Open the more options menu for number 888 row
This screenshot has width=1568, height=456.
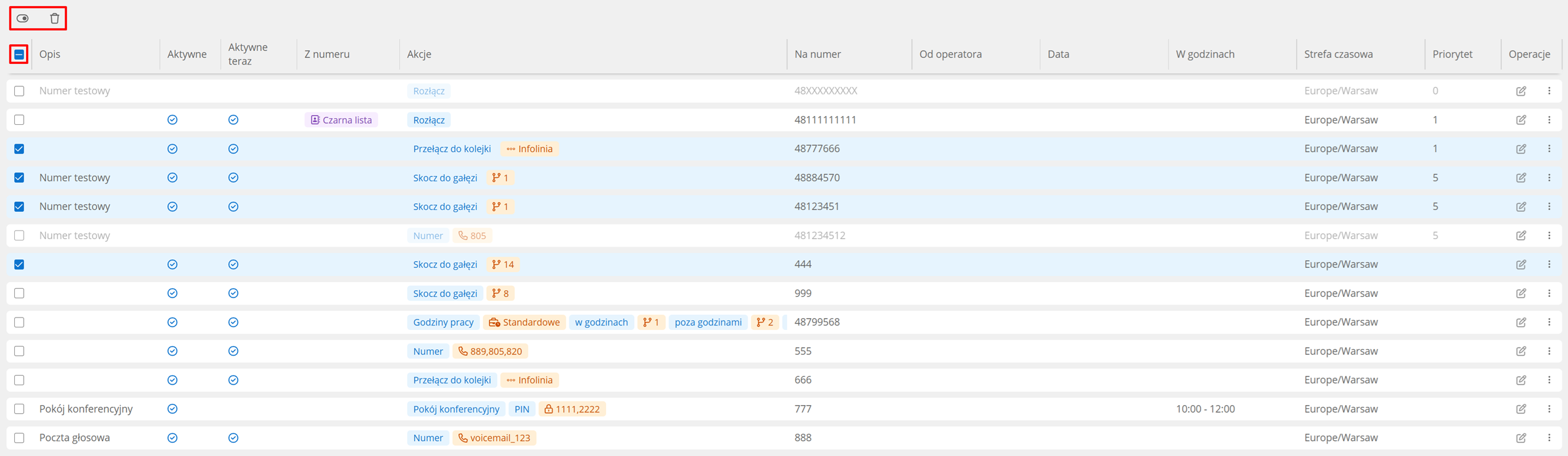(x=1549, y=437)
